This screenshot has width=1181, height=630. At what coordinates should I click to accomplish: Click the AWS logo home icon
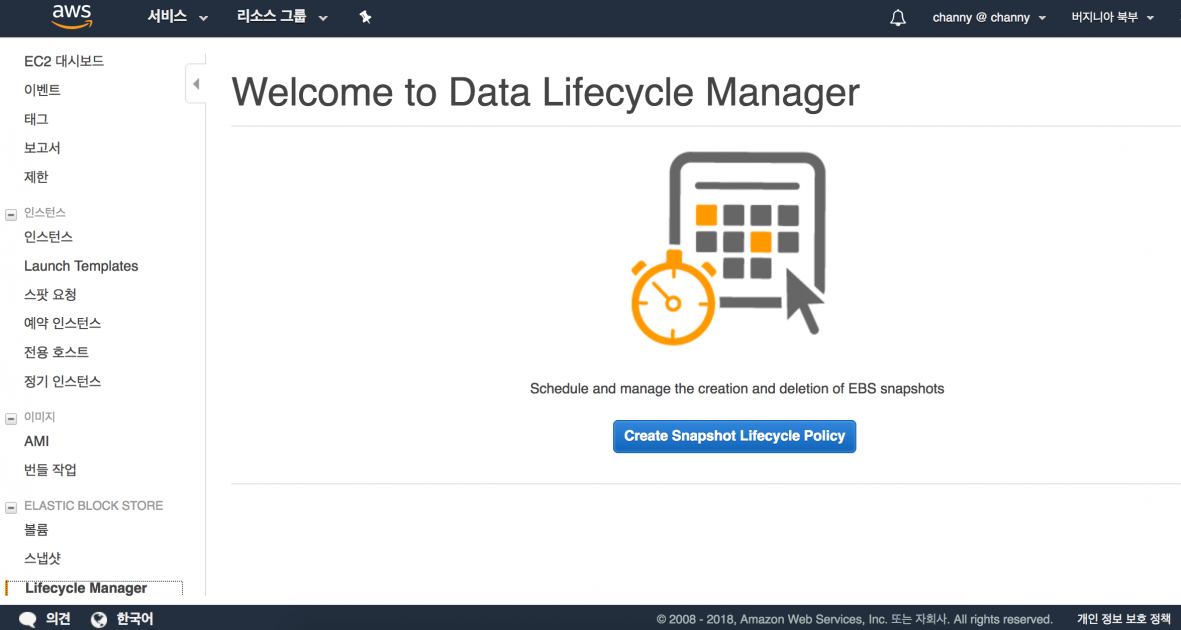(72, 16)
